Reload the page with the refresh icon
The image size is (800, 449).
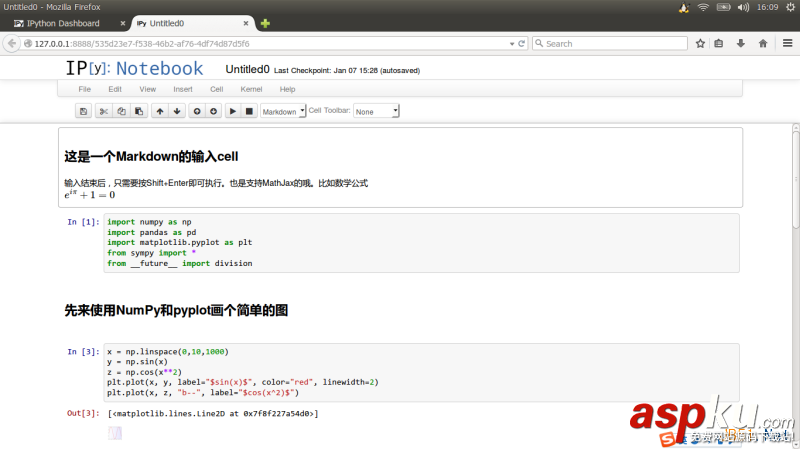(521, 44)
